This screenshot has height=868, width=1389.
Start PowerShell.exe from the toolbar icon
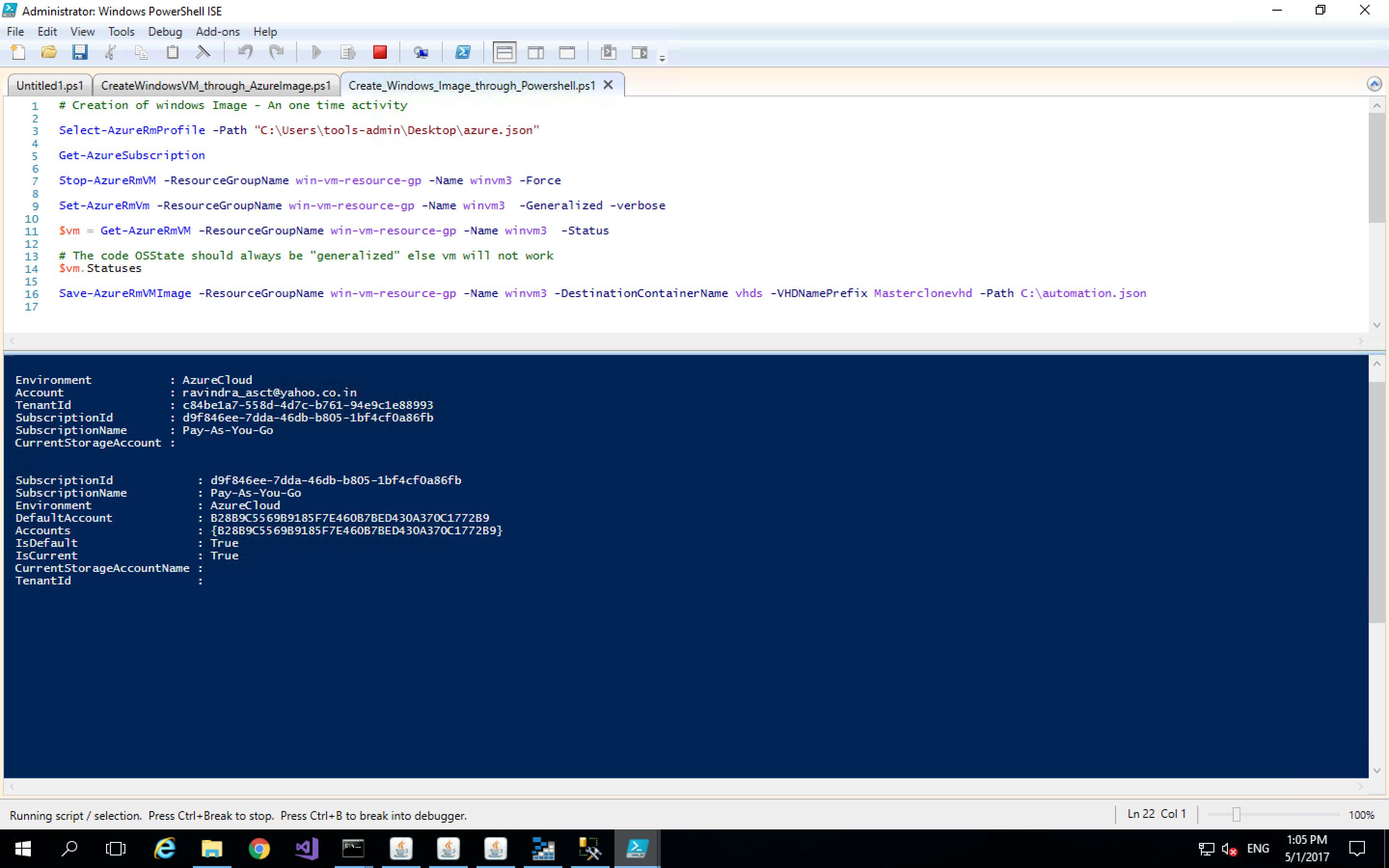(463, 53)
